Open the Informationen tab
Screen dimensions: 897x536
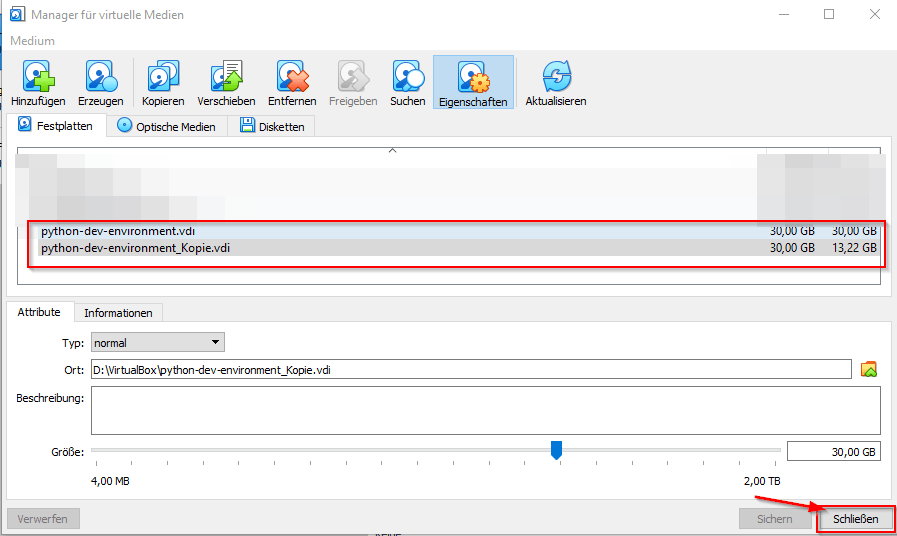(118, 313)
